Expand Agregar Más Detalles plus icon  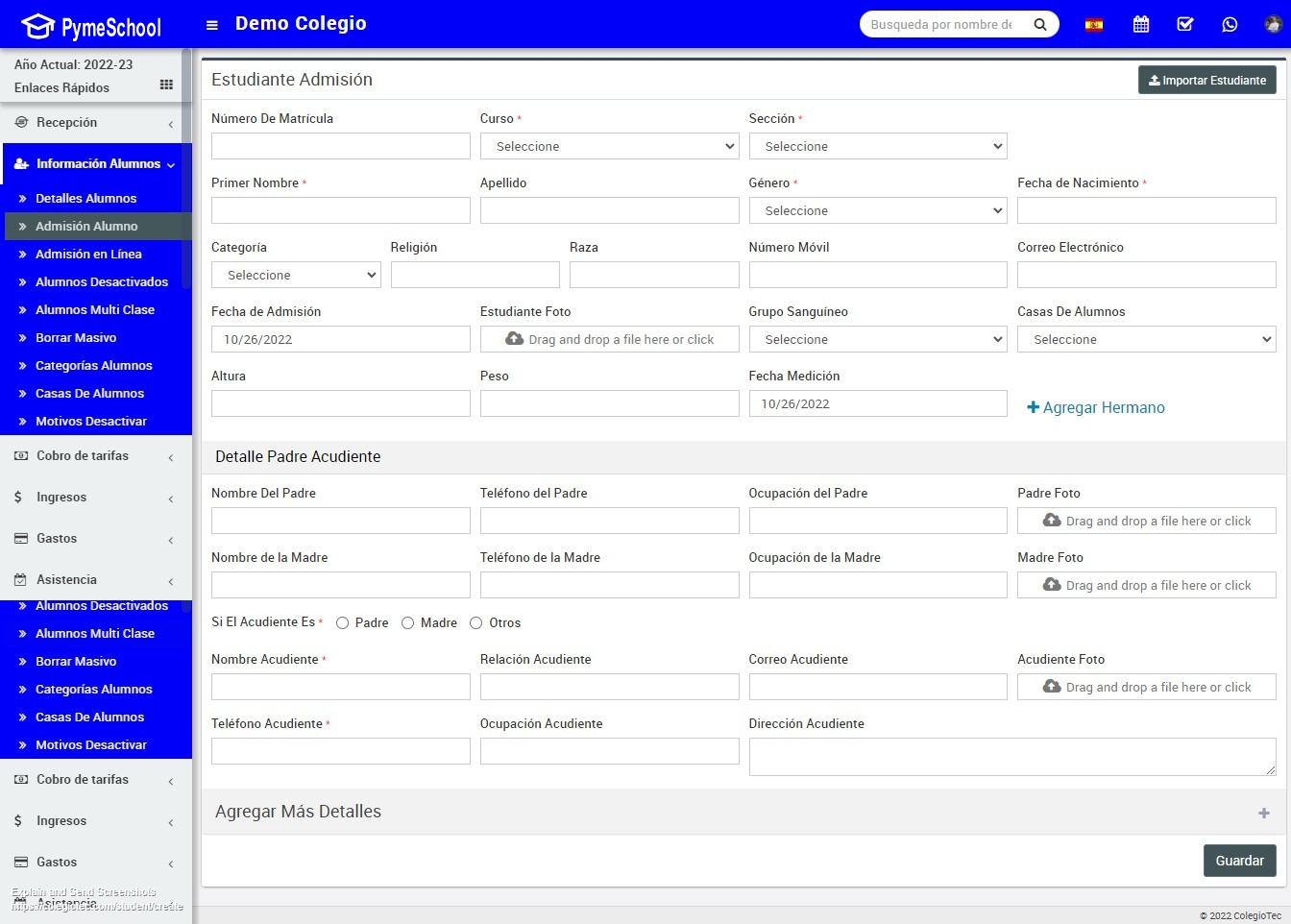click(x=1263, y=813)
